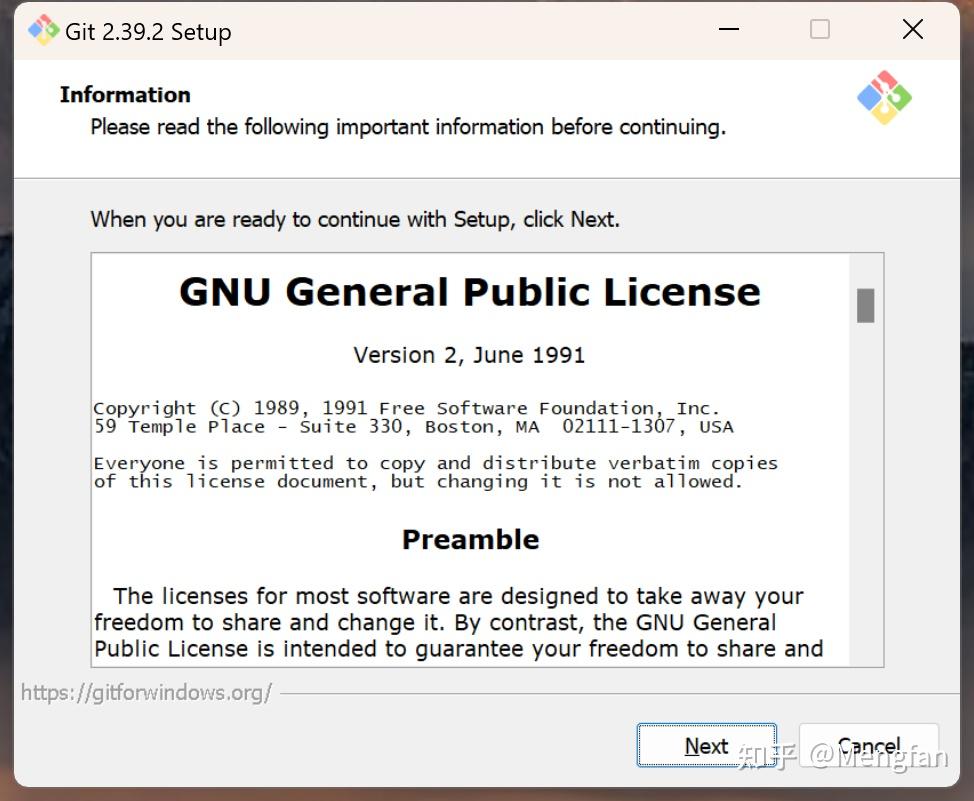Minimize the Git Setup window
The height and width of the screenshot is (801, 974).
tap(729, 29)
